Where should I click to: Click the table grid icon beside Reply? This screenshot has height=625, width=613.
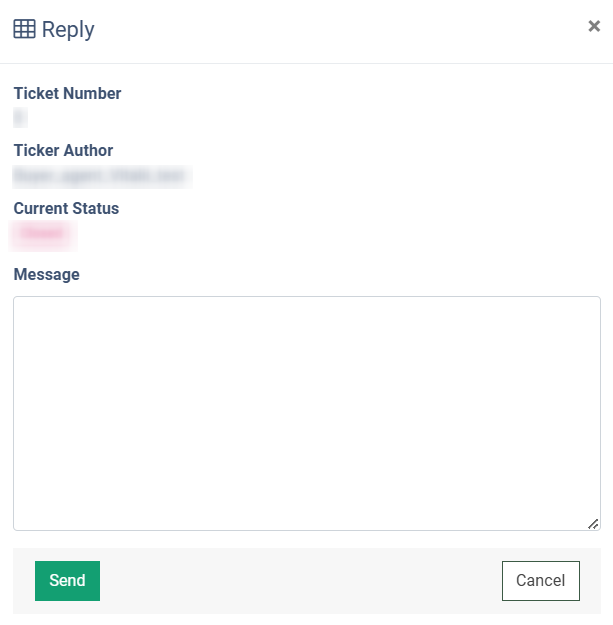coord(24,30)
